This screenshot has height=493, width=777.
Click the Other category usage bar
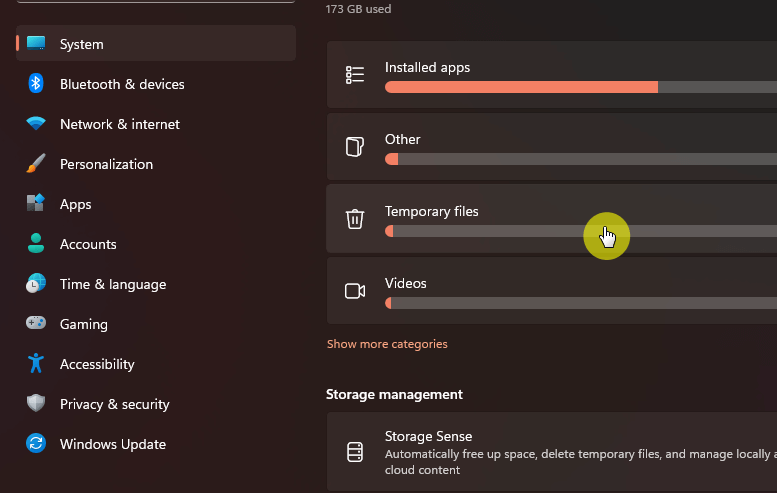tap(581, 159)
